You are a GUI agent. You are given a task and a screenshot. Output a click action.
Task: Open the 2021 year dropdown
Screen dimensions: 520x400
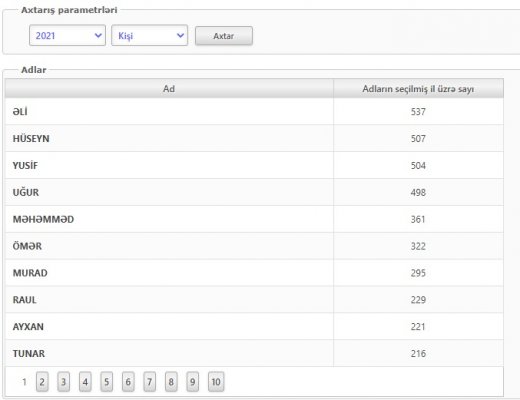(67, 35)
